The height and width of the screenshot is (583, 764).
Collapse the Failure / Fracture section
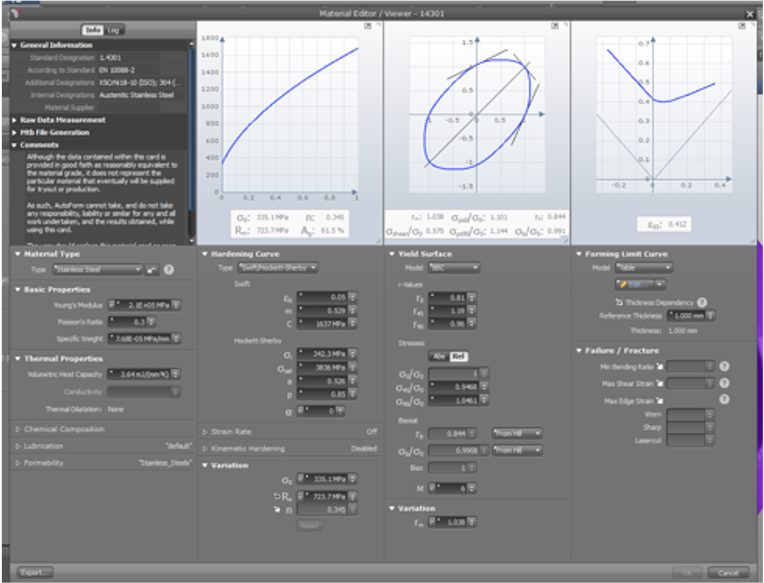click(x=579, y=351)
